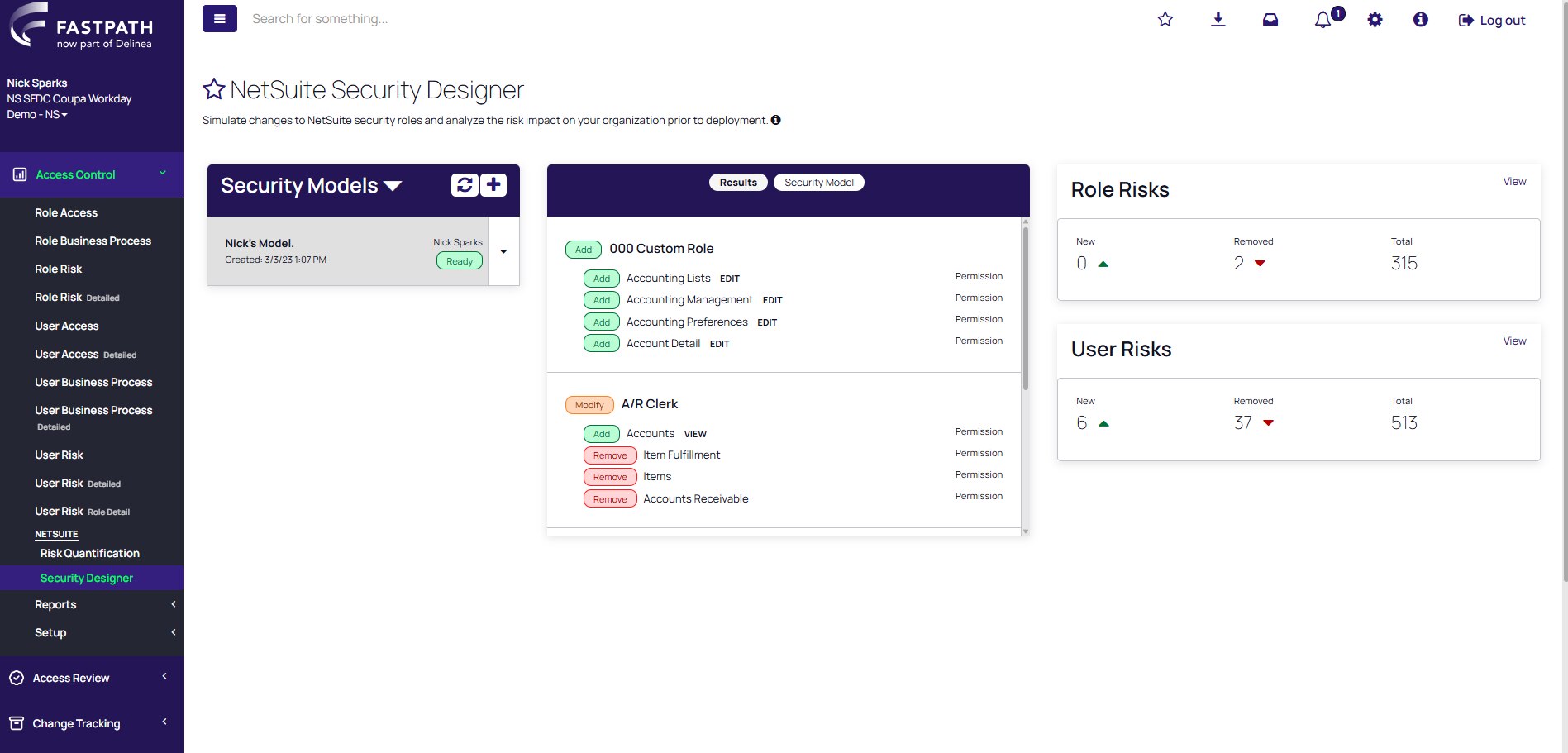This screenshot has width=1568, height=753.
Task: Expand the Access Review section
Action: (x=92, y=678)
